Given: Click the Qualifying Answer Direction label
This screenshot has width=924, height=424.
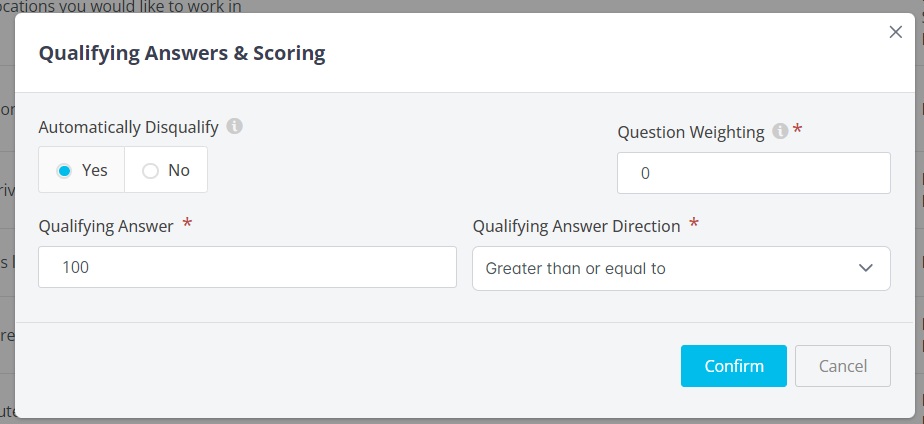Looking at the screenshot, I should tap(576, 226).
